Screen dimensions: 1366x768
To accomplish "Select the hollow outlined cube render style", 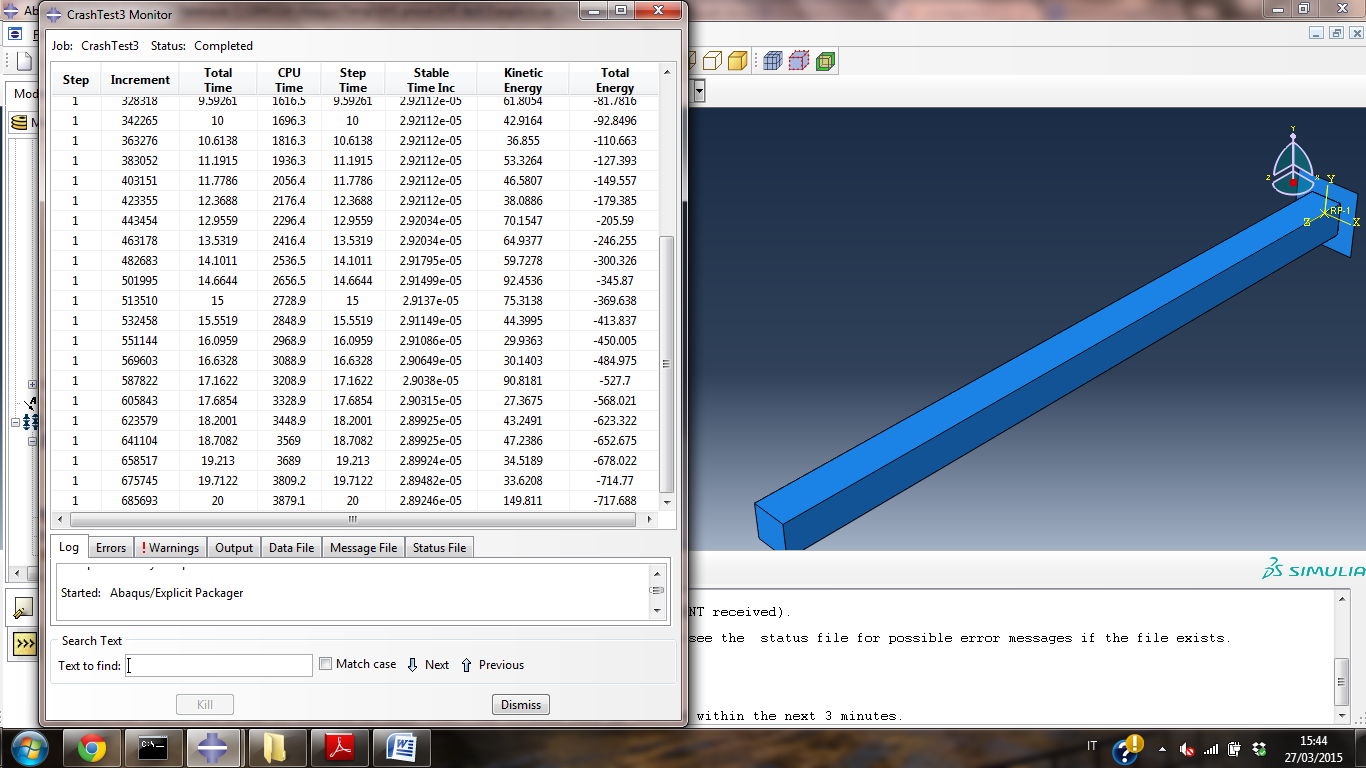I will [712, 61].
